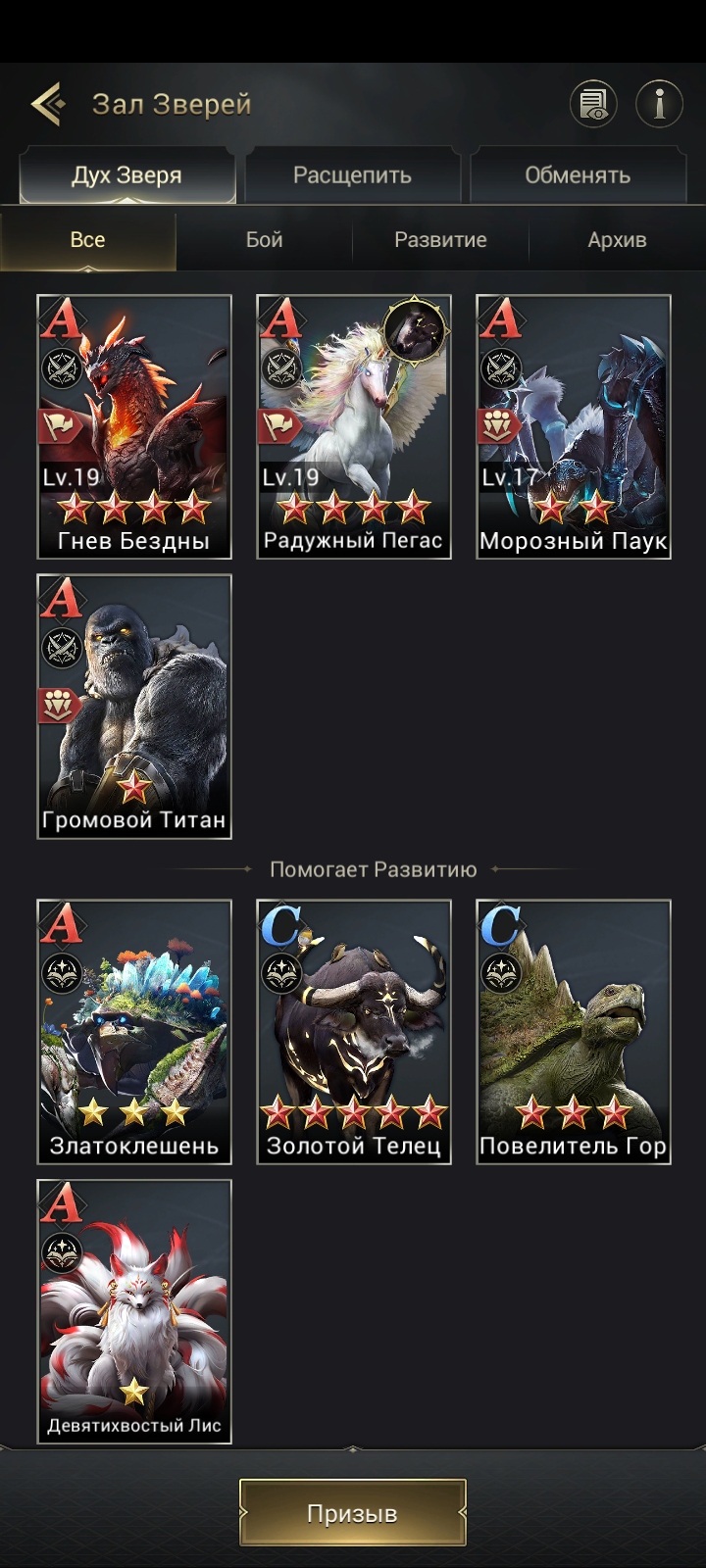Tap fist badge icon on Громовой Титан card
706x1568 pixels.
[x=59, y=706]
